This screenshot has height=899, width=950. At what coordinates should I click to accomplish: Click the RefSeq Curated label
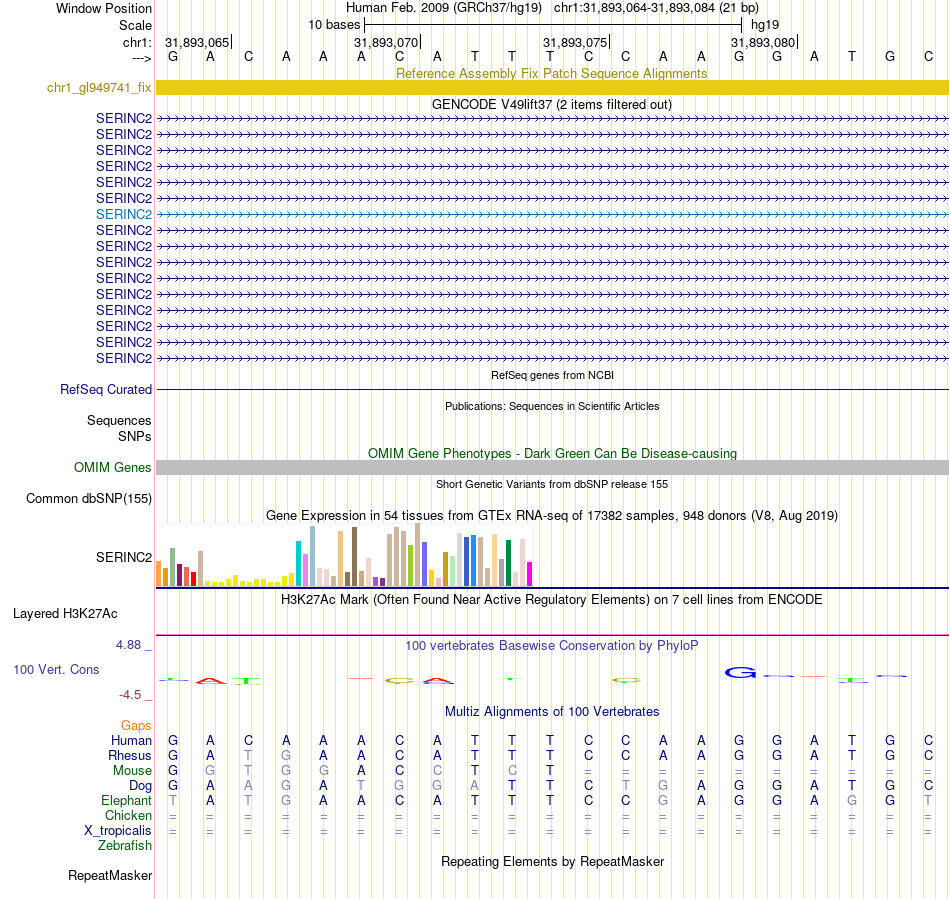click(x=105, y=390)
